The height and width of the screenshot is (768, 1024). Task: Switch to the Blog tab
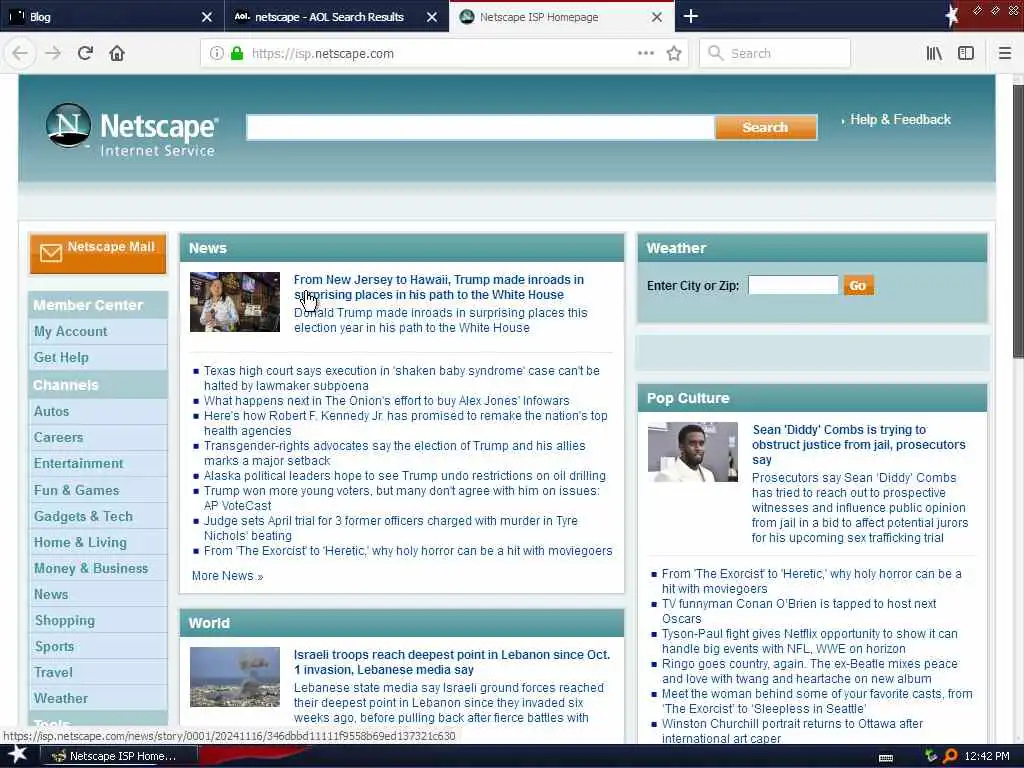click(x=112, y=16)
